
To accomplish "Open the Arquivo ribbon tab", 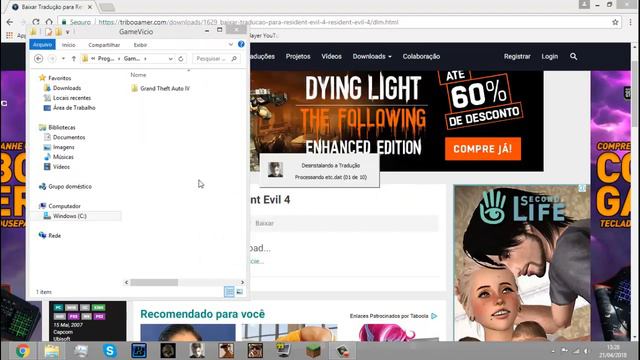I will (42, 44).
